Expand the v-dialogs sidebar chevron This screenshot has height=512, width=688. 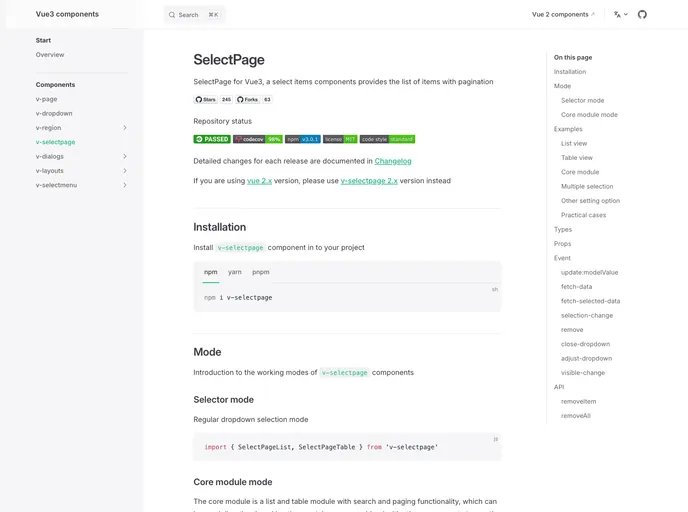(125, 156)
